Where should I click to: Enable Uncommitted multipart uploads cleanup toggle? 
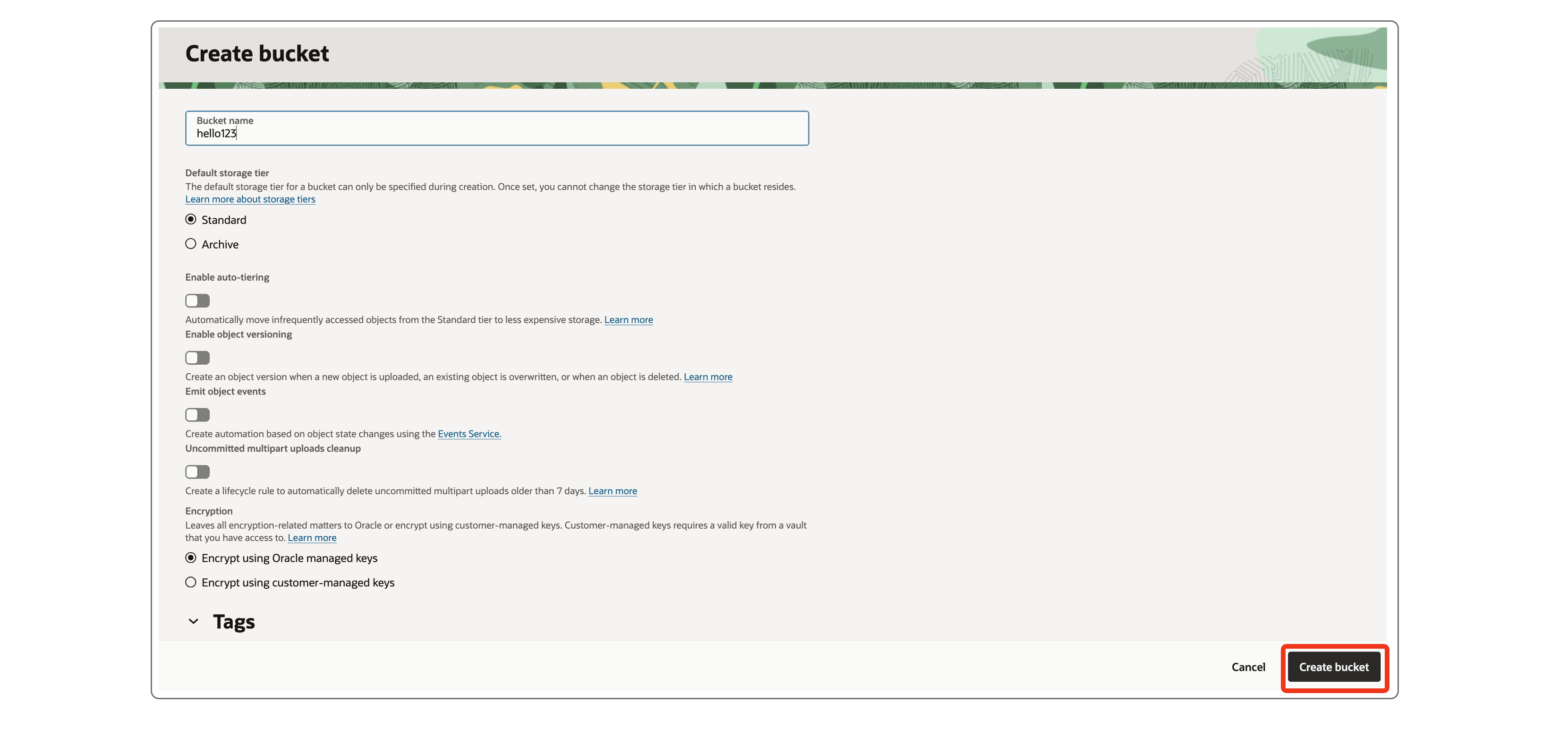(196, 472)
